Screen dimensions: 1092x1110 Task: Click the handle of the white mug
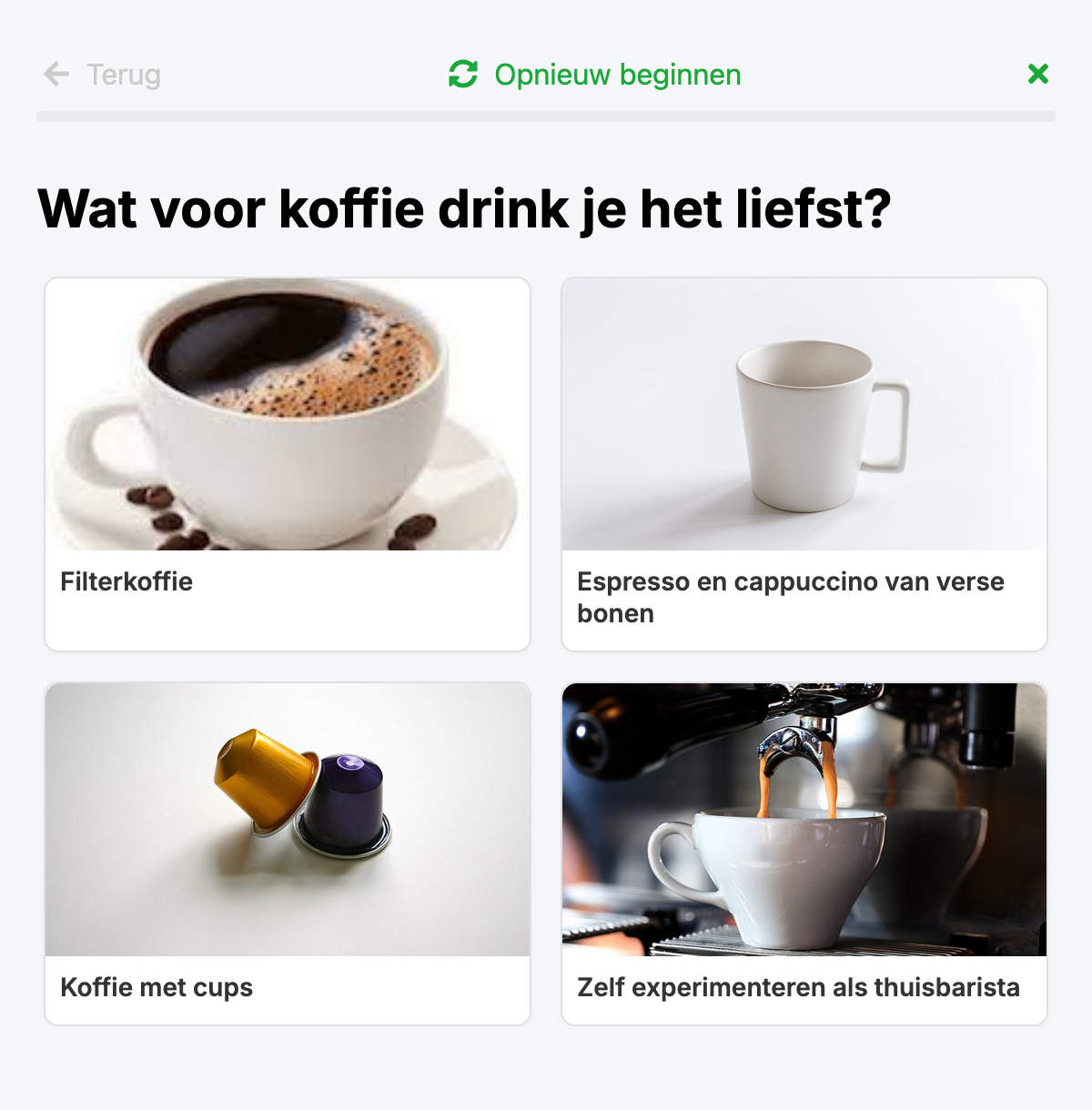pyautogui.click(x=885, y=426)
